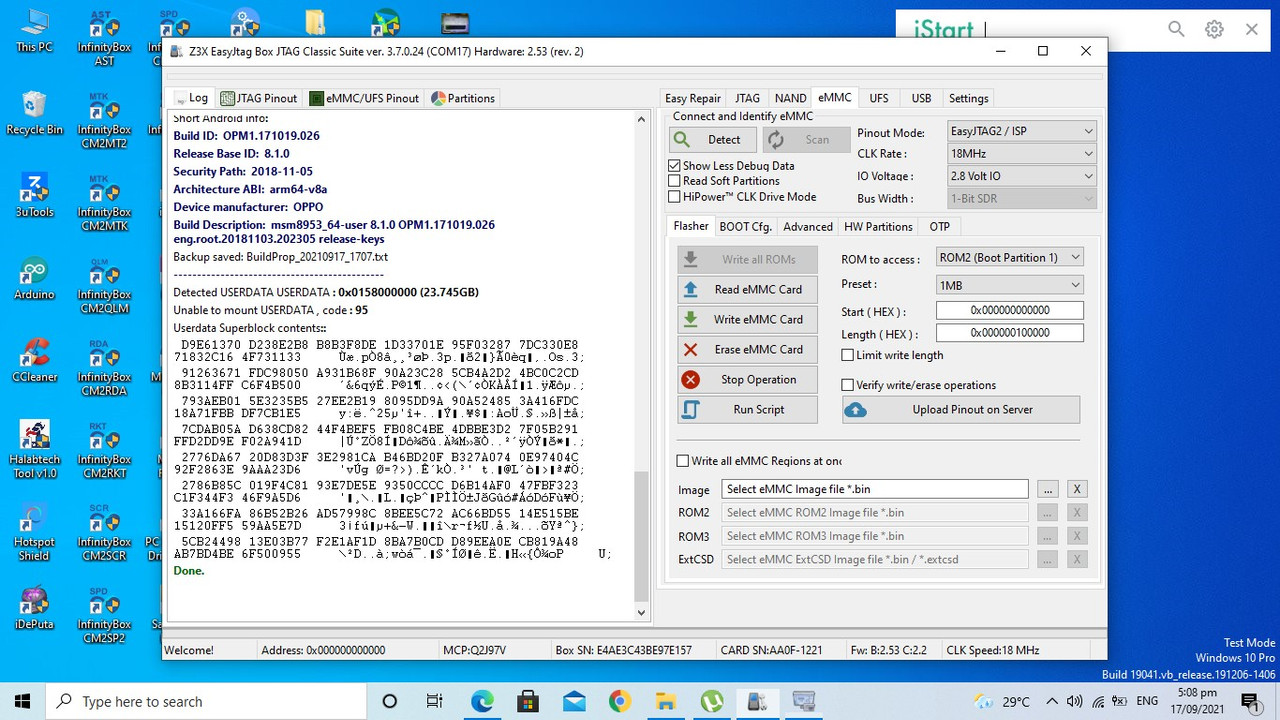Switch to the Easy Repair tab
Screen dimensions: 1280x720
693,98
